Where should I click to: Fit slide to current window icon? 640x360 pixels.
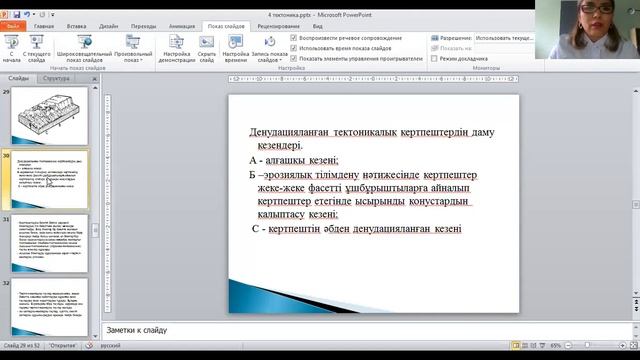click(x=633, y=345)
